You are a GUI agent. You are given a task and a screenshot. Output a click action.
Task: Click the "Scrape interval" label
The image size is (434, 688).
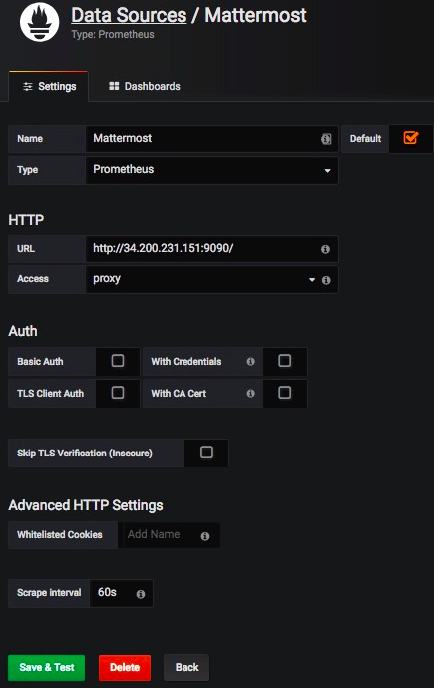(49, 593)
